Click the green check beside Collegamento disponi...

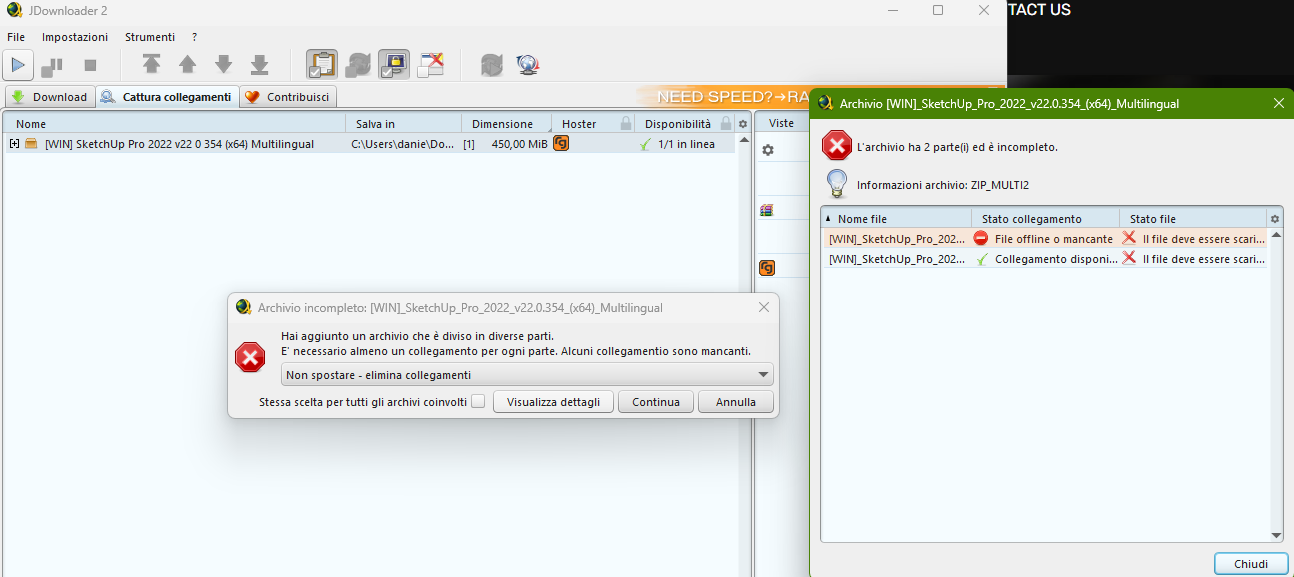pos(982,258)
